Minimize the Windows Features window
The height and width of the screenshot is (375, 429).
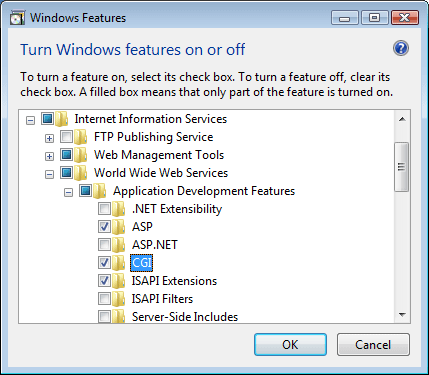pos(345,18)
